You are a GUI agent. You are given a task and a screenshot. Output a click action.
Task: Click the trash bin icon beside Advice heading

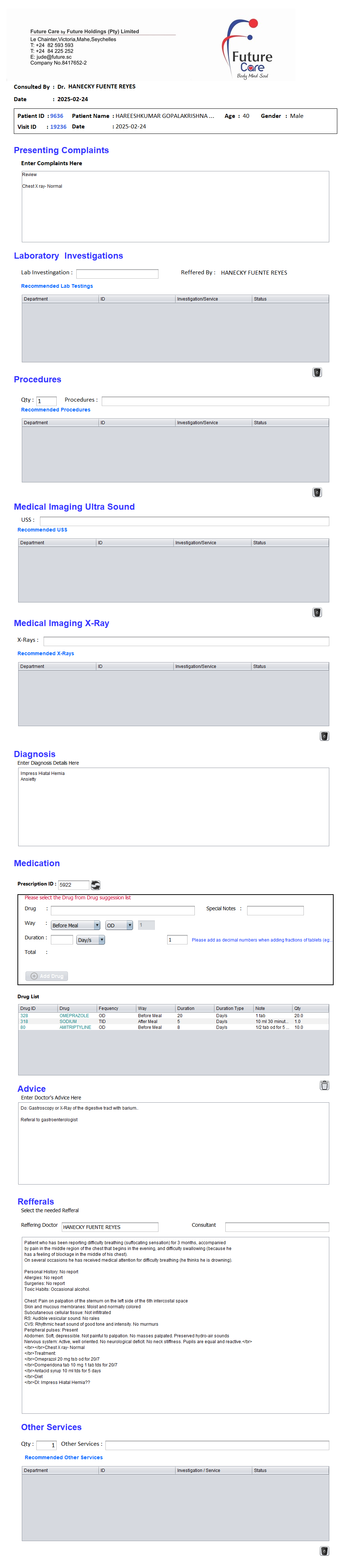pyautogui.click(x=324, y=1085)
